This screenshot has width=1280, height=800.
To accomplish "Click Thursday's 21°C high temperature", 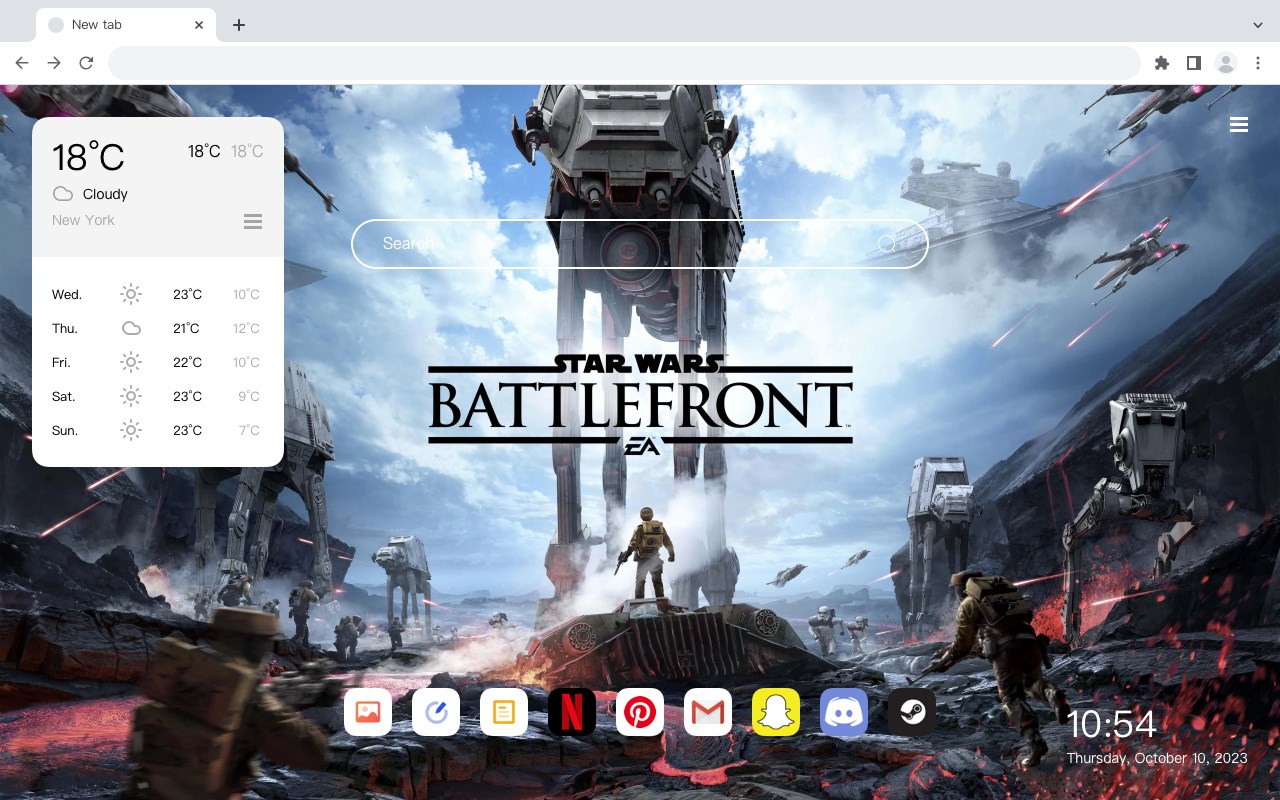I will [186, 328].
